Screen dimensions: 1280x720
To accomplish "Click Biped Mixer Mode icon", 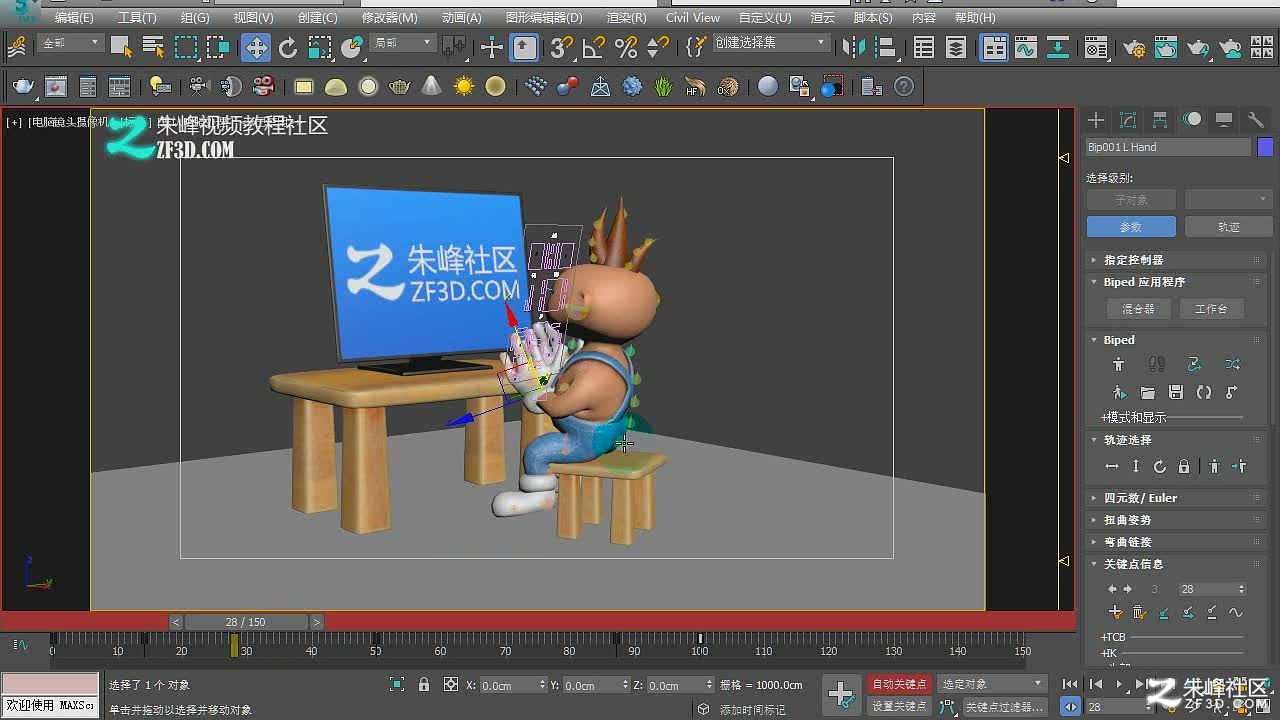I will click(x=1232, y=364).
